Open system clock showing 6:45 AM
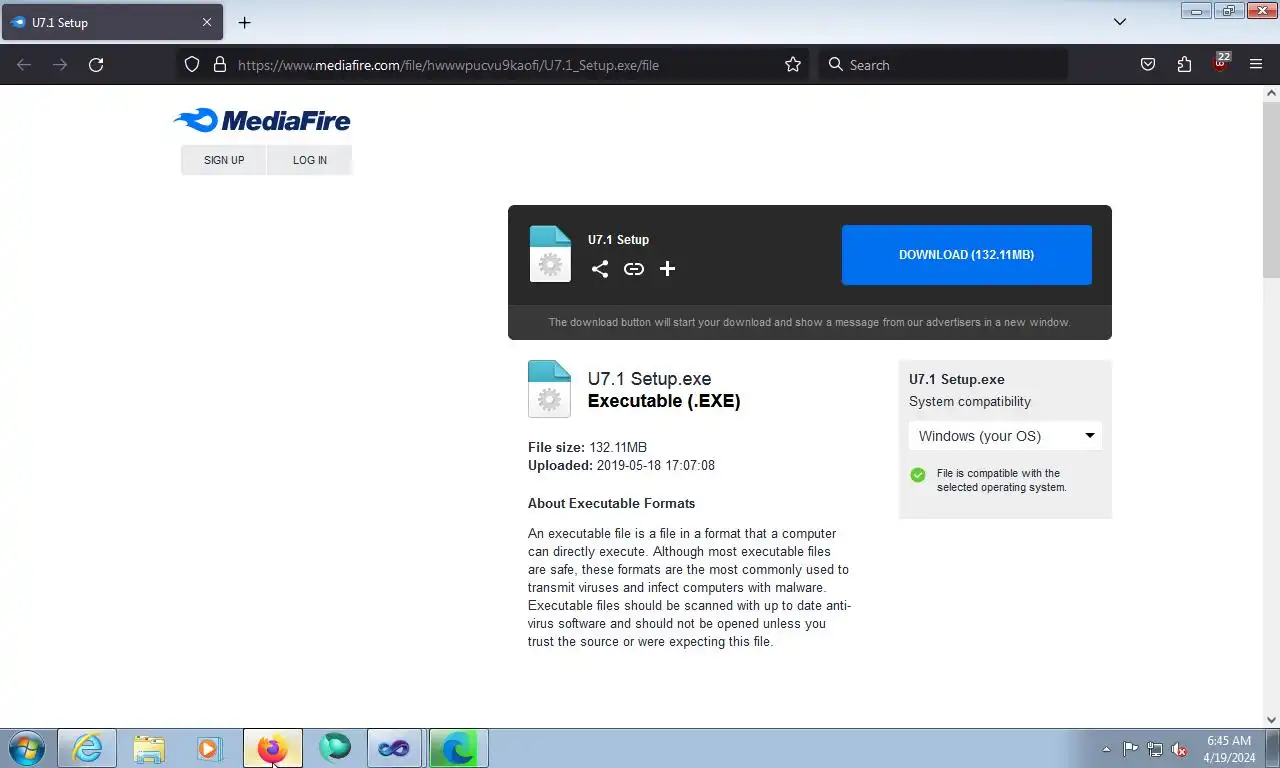1280x768 pixels. coord(1229,749)
